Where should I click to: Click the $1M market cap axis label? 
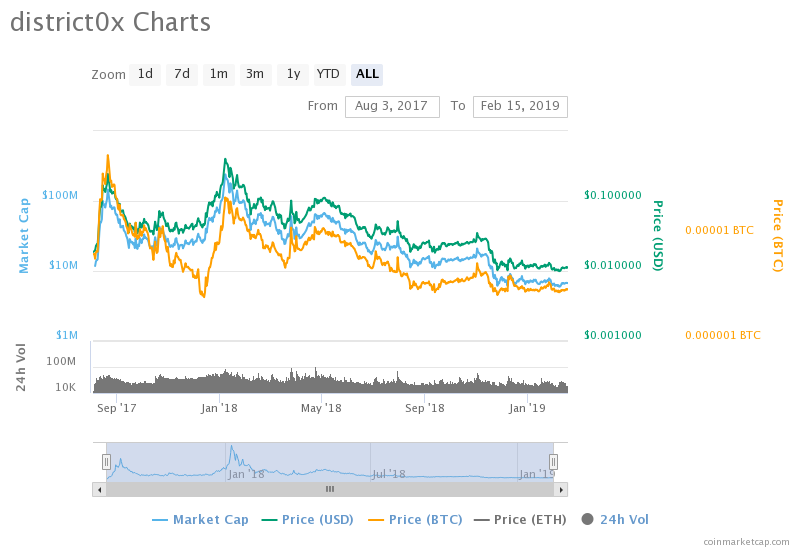[x=67, y=336]
